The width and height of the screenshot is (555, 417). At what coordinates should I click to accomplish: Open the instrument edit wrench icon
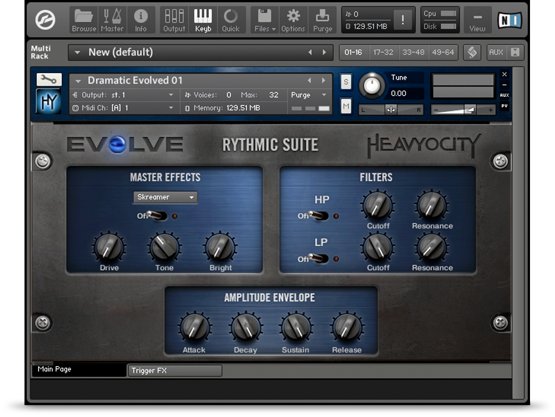[49, 80]
